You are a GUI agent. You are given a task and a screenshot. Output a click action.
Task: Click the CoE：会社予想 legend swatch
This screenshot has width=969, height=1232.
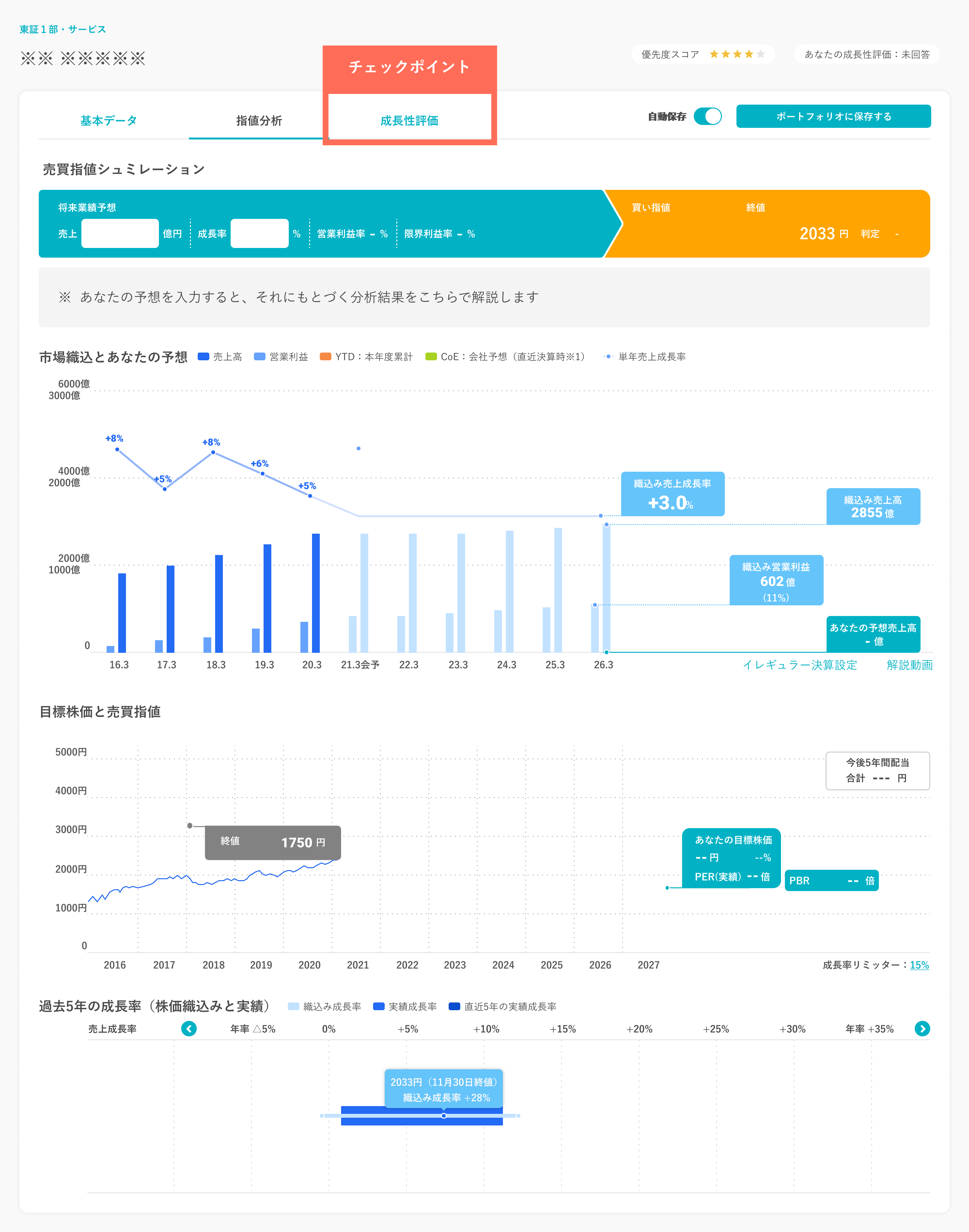(431, 357)
